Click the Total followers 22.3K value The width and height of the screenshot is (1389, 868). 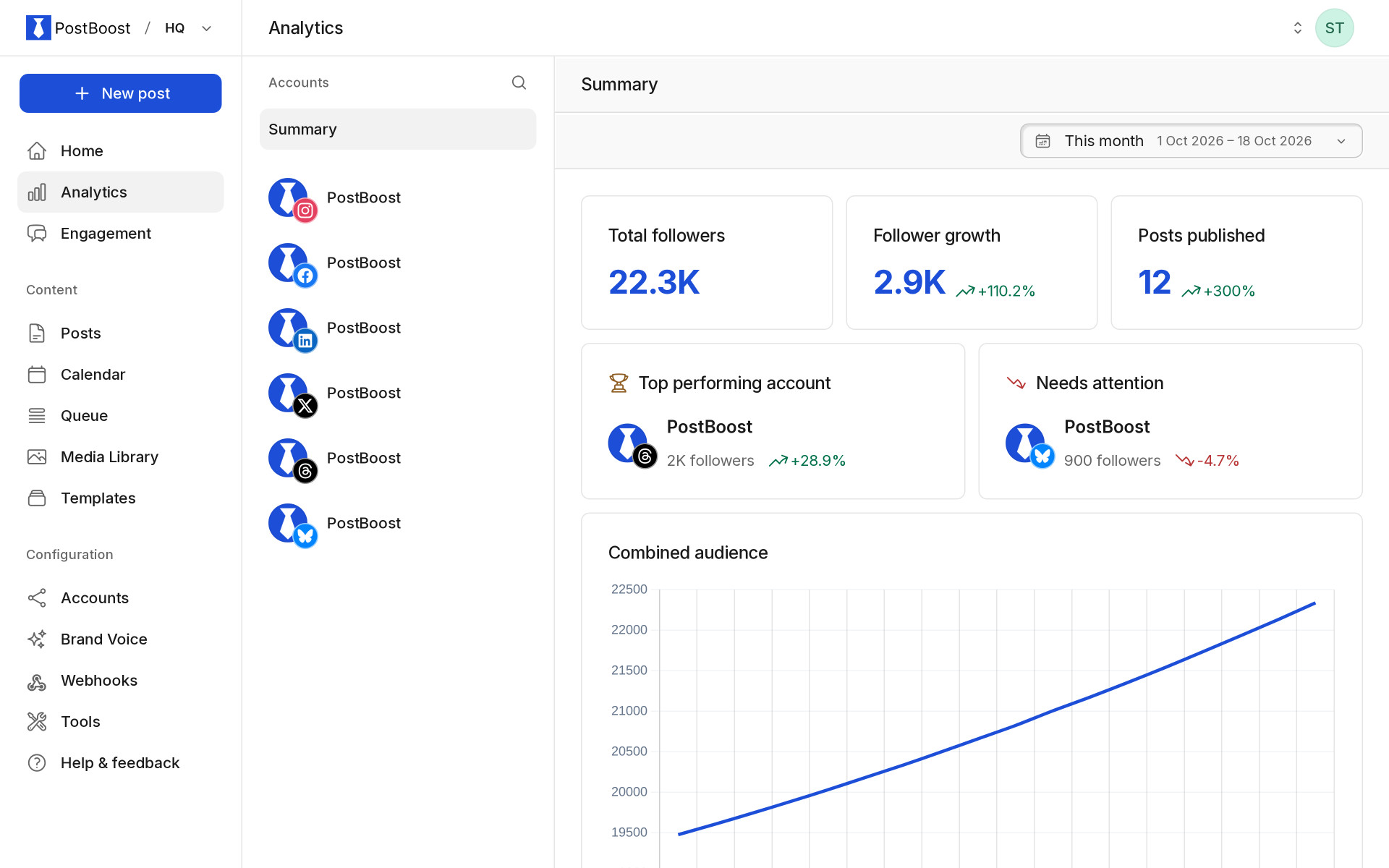point(654,282)
